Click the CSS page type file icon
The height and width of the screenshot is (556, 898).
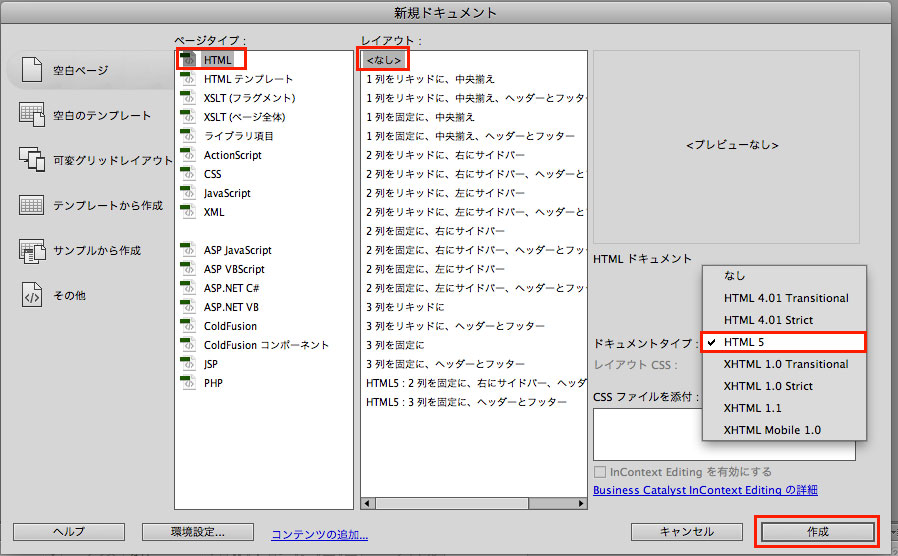point(188,173)
